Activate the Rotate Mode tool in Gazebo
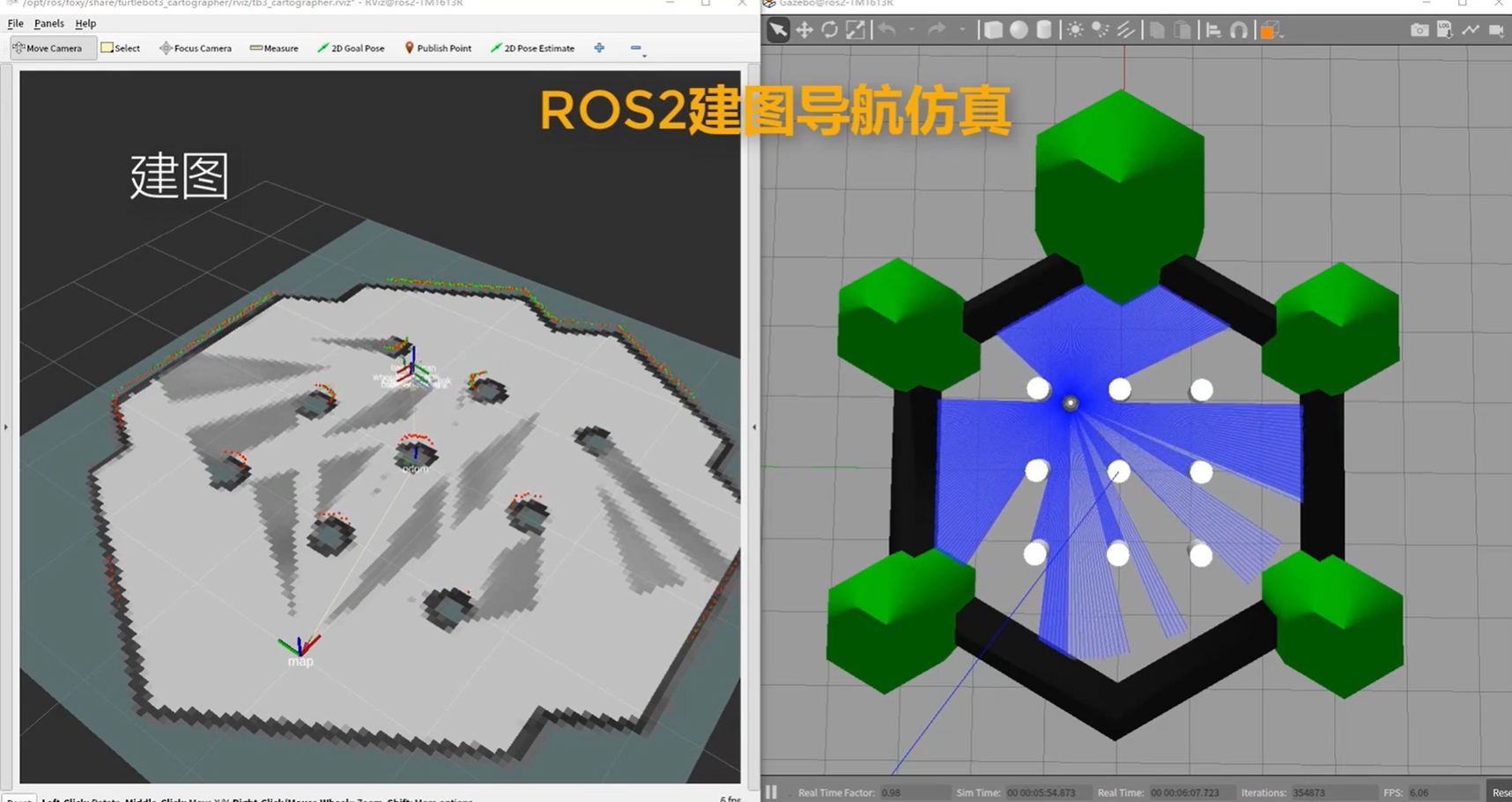 828,30
